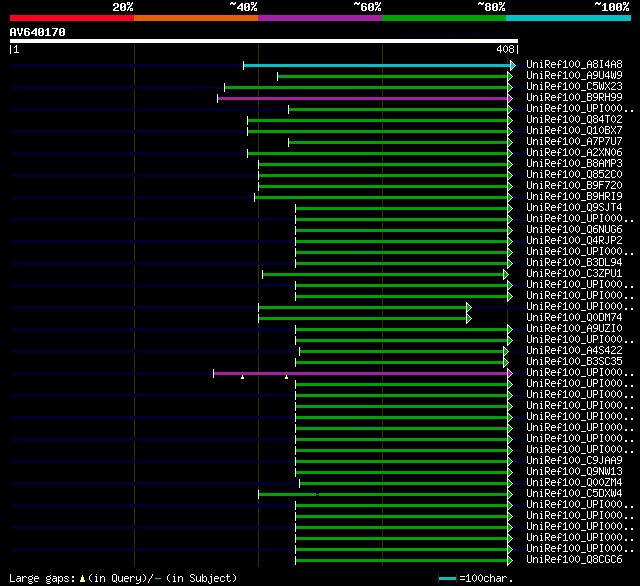Click the purple arrowhead ending the B9RH99 bar
Image resolution: width=640 pixels, height=586 pixels.
pyautogui.click(x=510, y=98)
